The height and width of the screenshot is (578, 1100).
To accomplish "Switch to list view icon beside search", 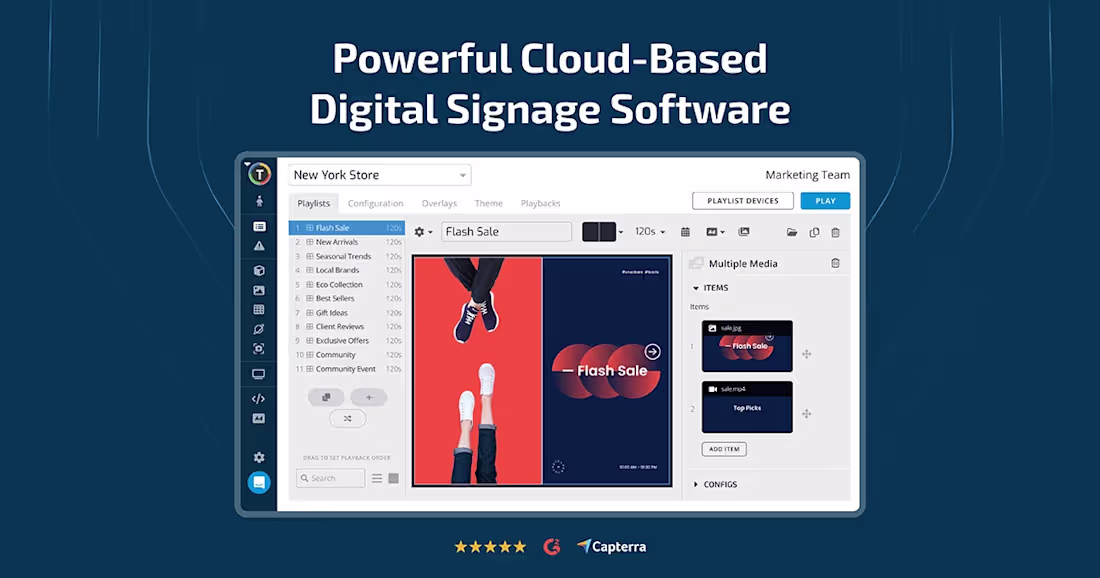I will 377,478.
